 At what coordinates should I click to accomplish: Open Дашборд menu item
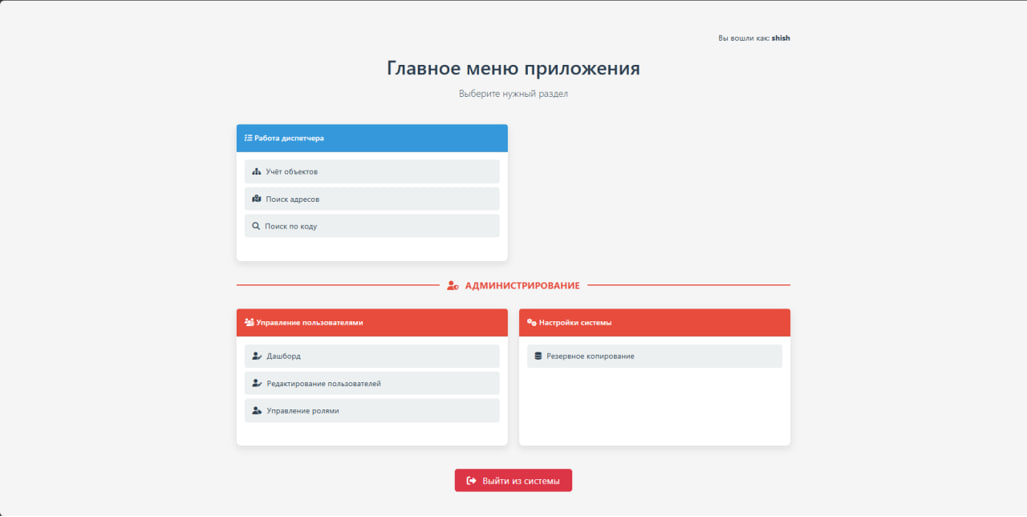[x=372, y=356]
